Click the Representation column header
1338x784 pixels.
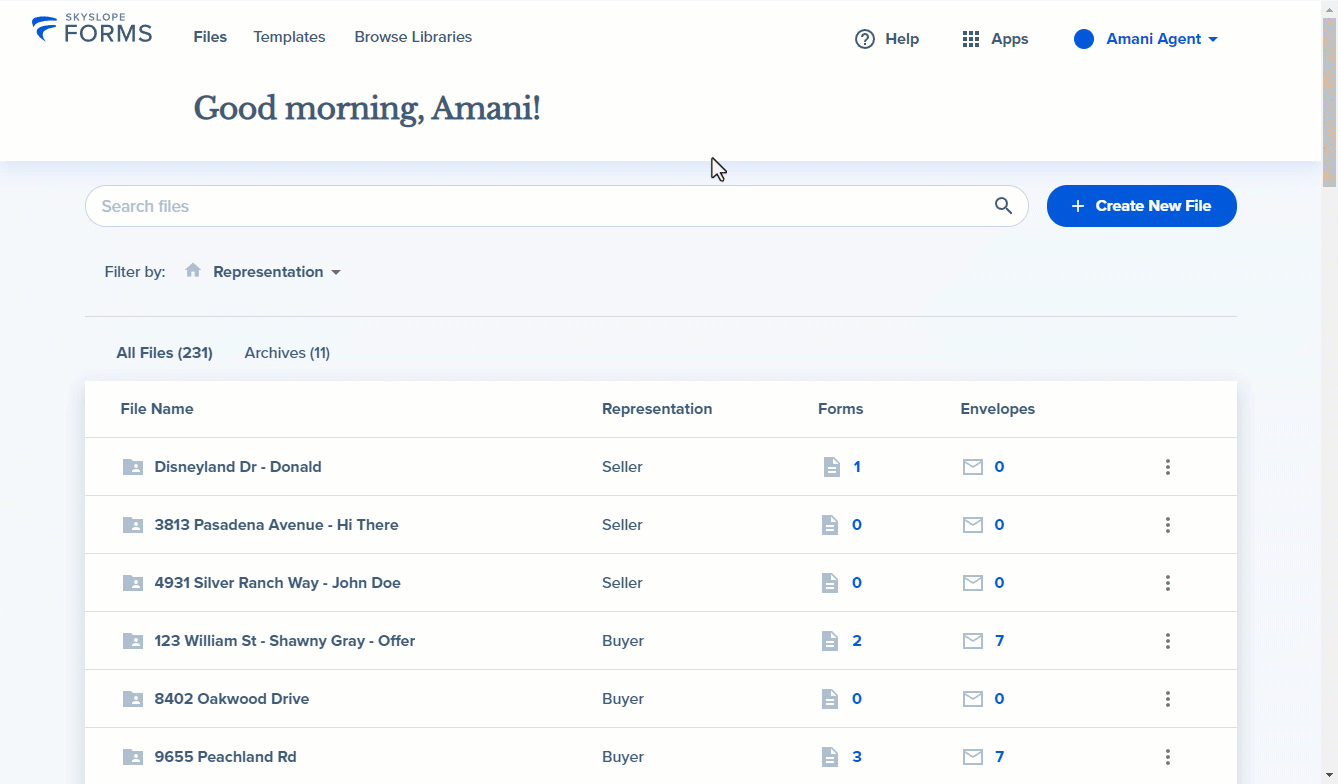657,409
